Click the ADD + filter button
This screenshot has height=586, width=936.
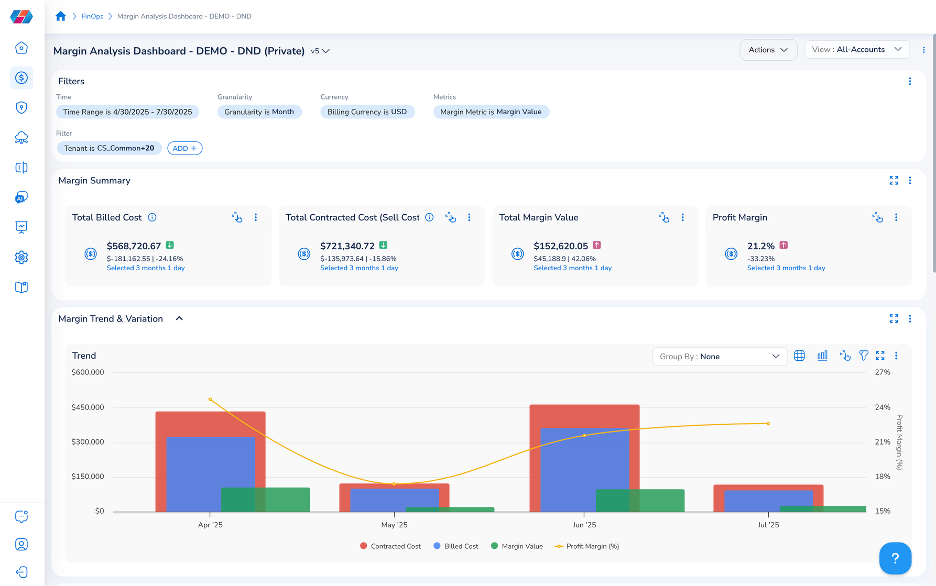pyautogui.click(x=184, y=148)
